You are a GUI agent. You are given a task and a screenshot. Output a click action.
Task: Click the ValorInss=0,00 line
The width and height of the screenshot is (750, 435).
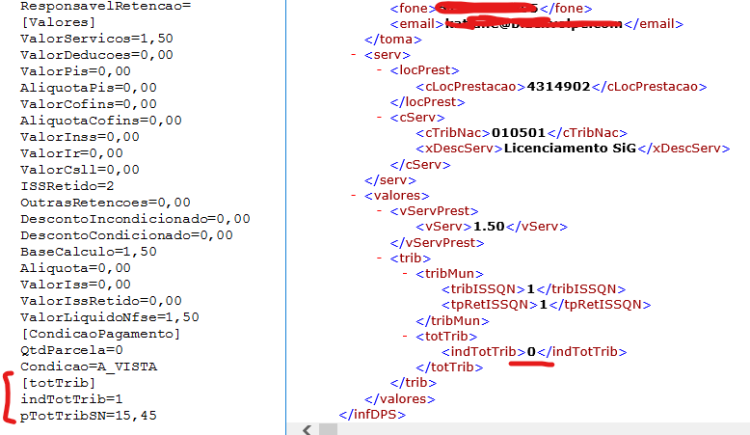point(79,137)
